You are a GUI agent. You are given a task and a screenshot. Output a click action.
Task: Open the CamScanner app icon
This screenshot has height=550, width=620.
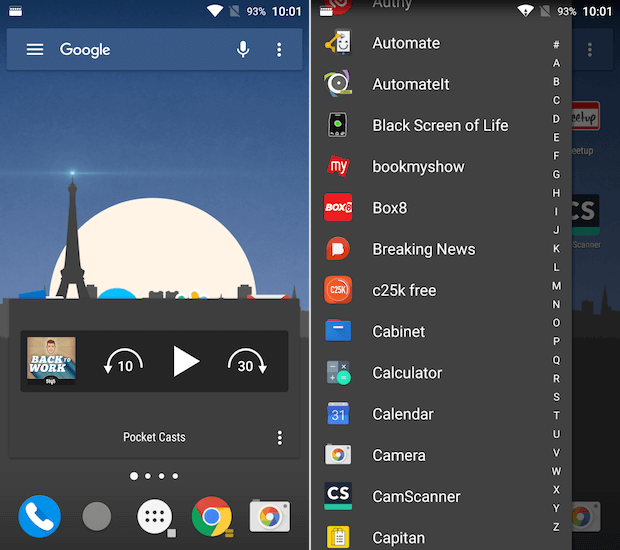338,496
